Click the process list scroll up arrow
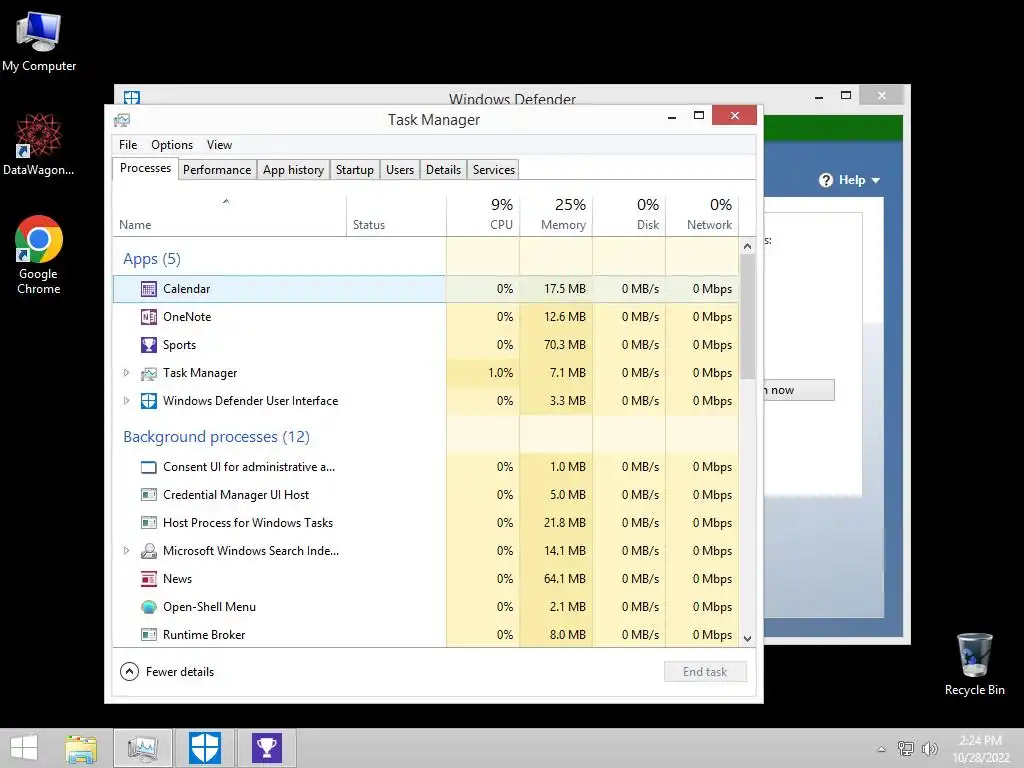This screenshot has height=768, width=1024. [x=748, y=246]
